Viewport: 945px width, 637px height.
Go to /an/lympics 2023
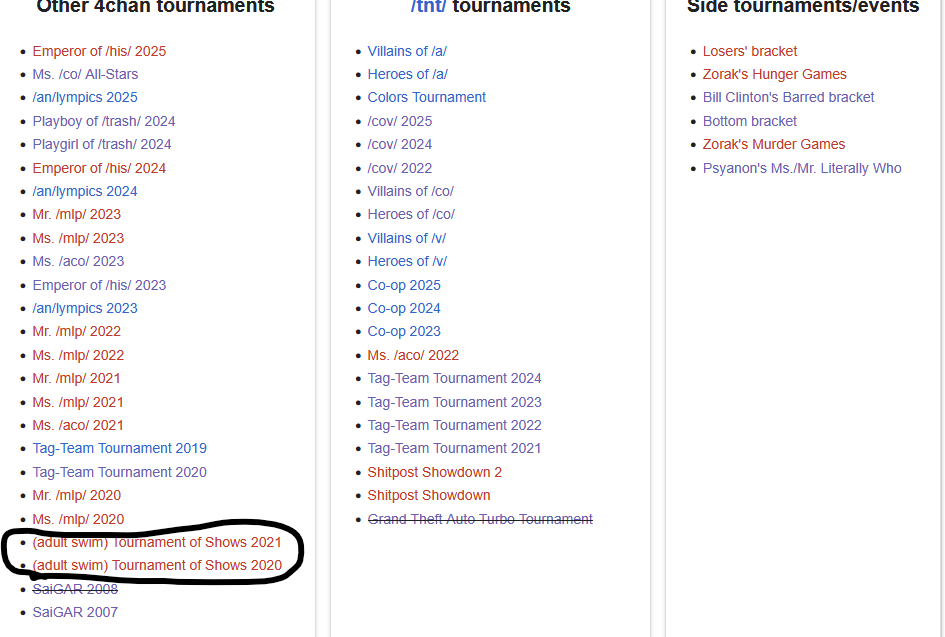85,308
